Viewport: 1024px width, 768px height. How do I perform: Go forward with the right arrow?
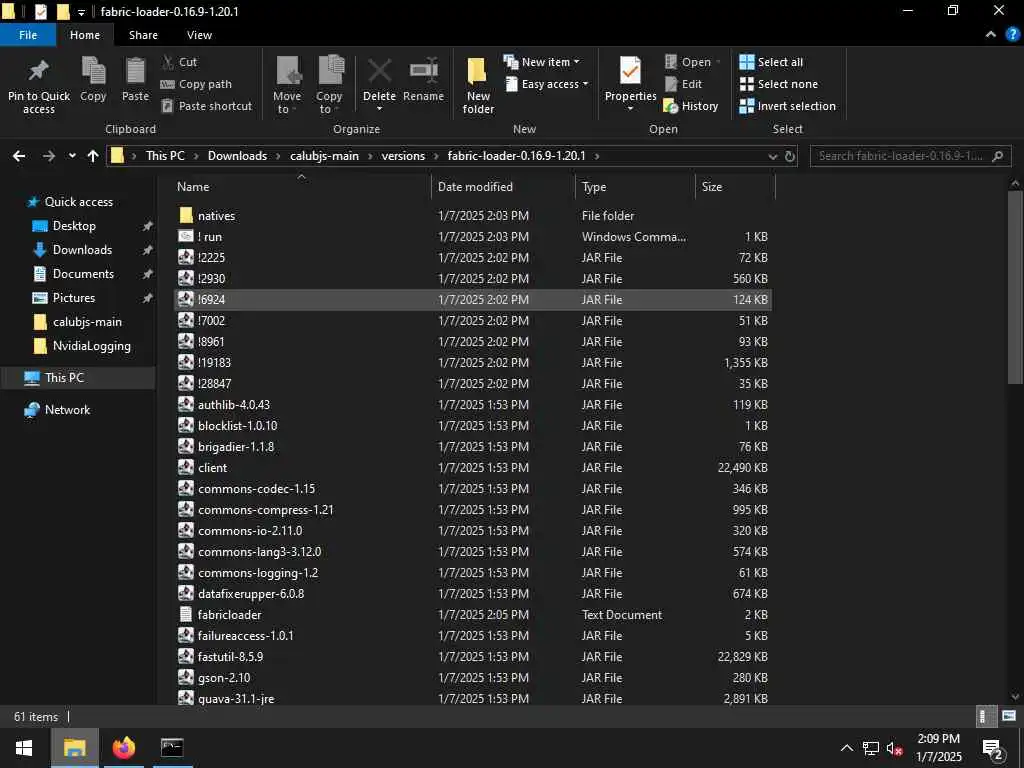click(49, 156)
